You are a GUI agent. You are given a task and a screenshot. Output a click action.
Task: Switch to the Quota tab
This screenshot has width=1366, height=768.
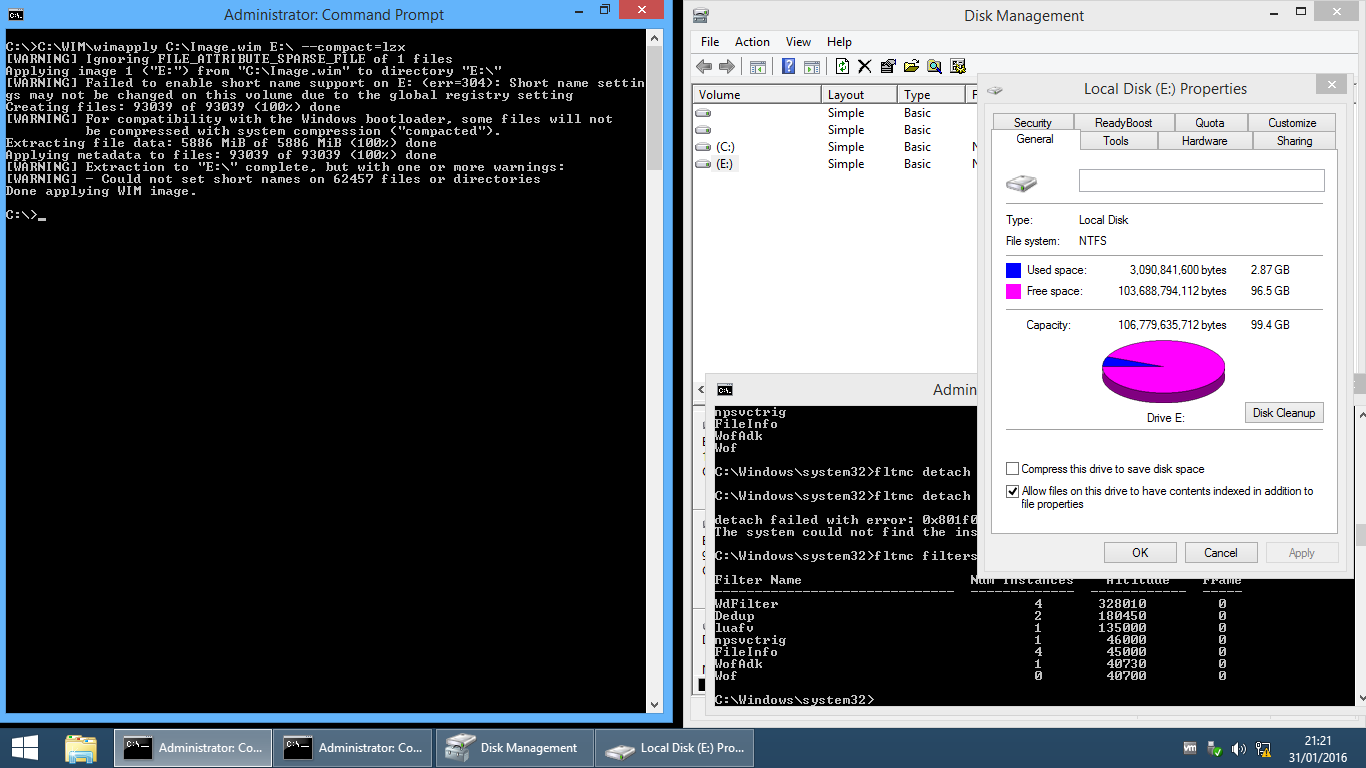(1209, 123)
